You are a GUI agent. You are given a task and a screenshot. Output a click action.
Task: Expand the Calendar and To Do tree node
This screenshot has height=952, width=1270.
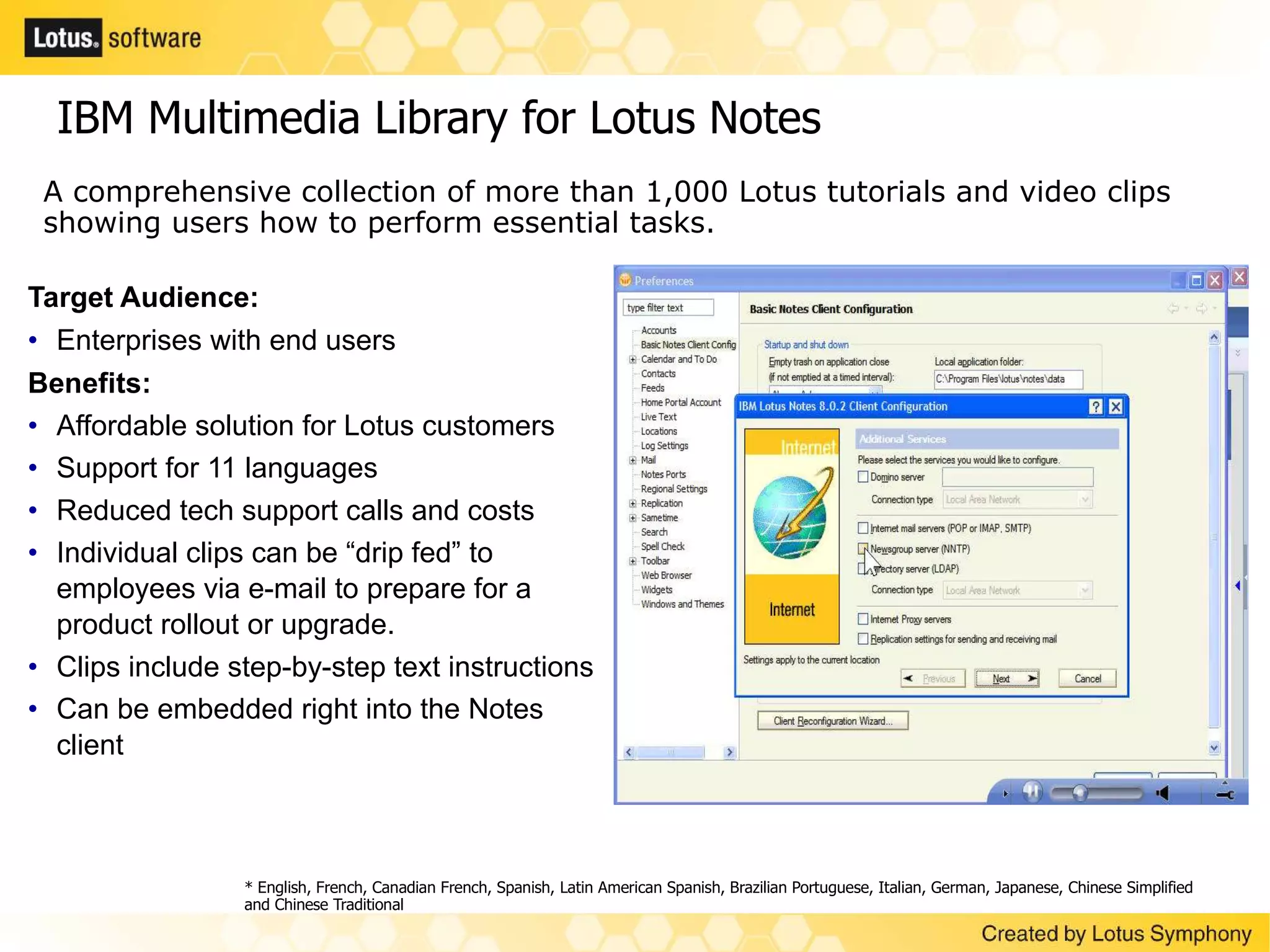(x=633, y=360)
